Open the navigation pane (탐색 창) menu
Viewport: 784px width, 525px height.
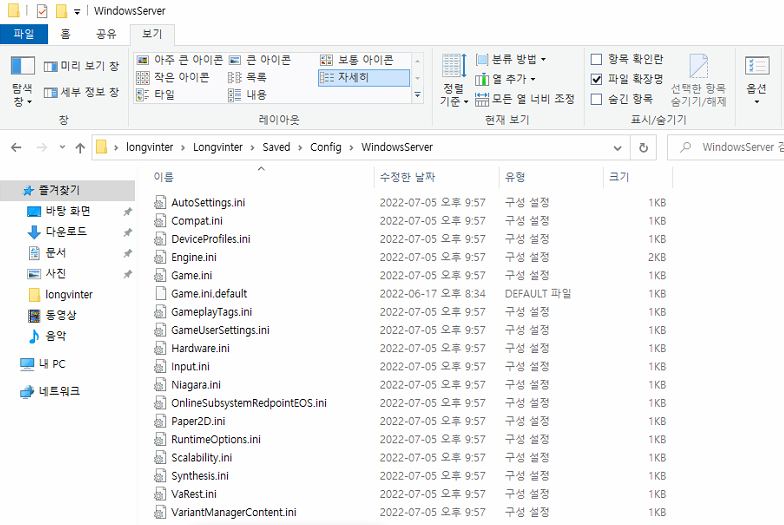click(x=22, y=81)
